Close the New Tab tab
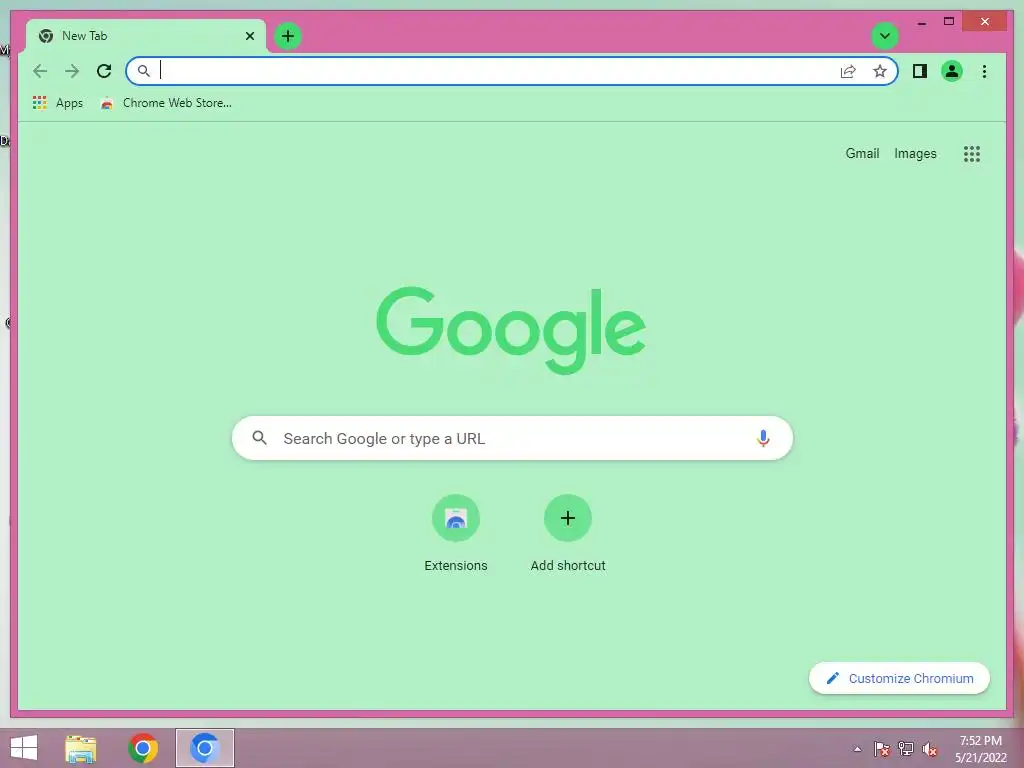 tap(249, 36)
